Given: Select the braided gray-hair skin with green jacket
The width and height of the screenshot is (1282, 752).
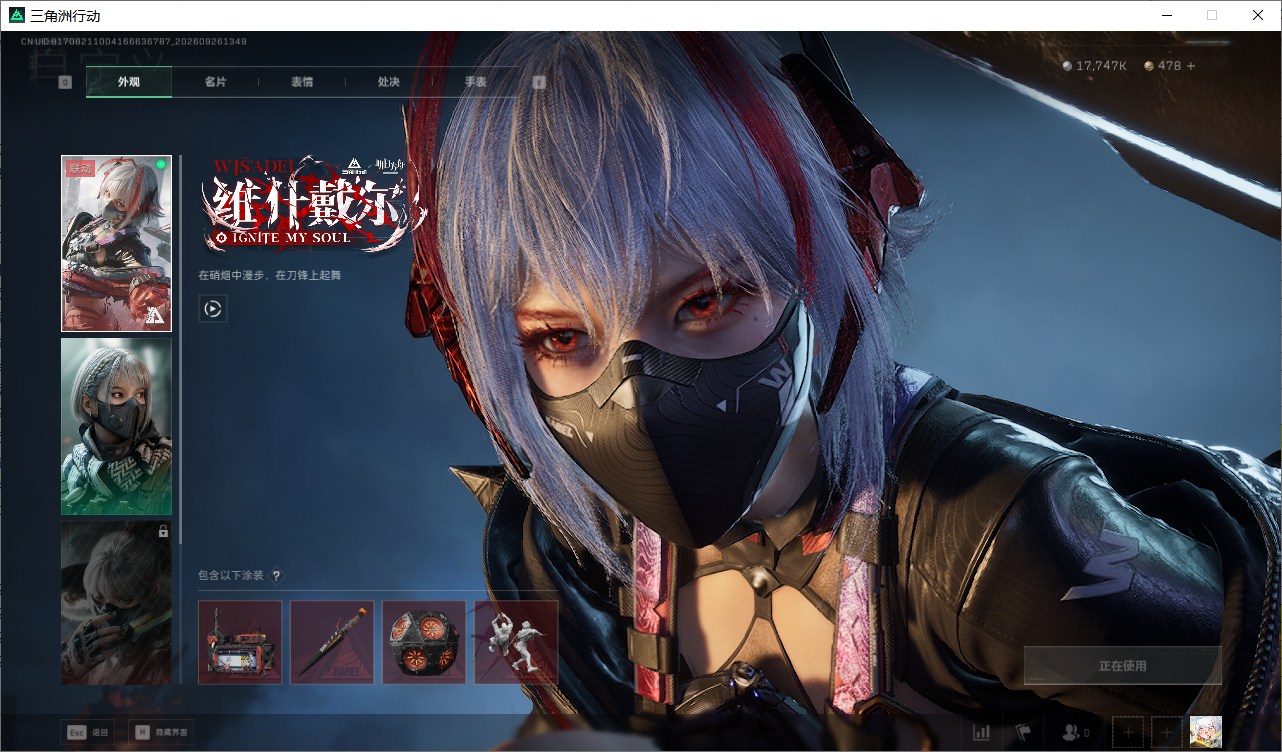Looking at the screenshot, I should click(x=116, y=426).
